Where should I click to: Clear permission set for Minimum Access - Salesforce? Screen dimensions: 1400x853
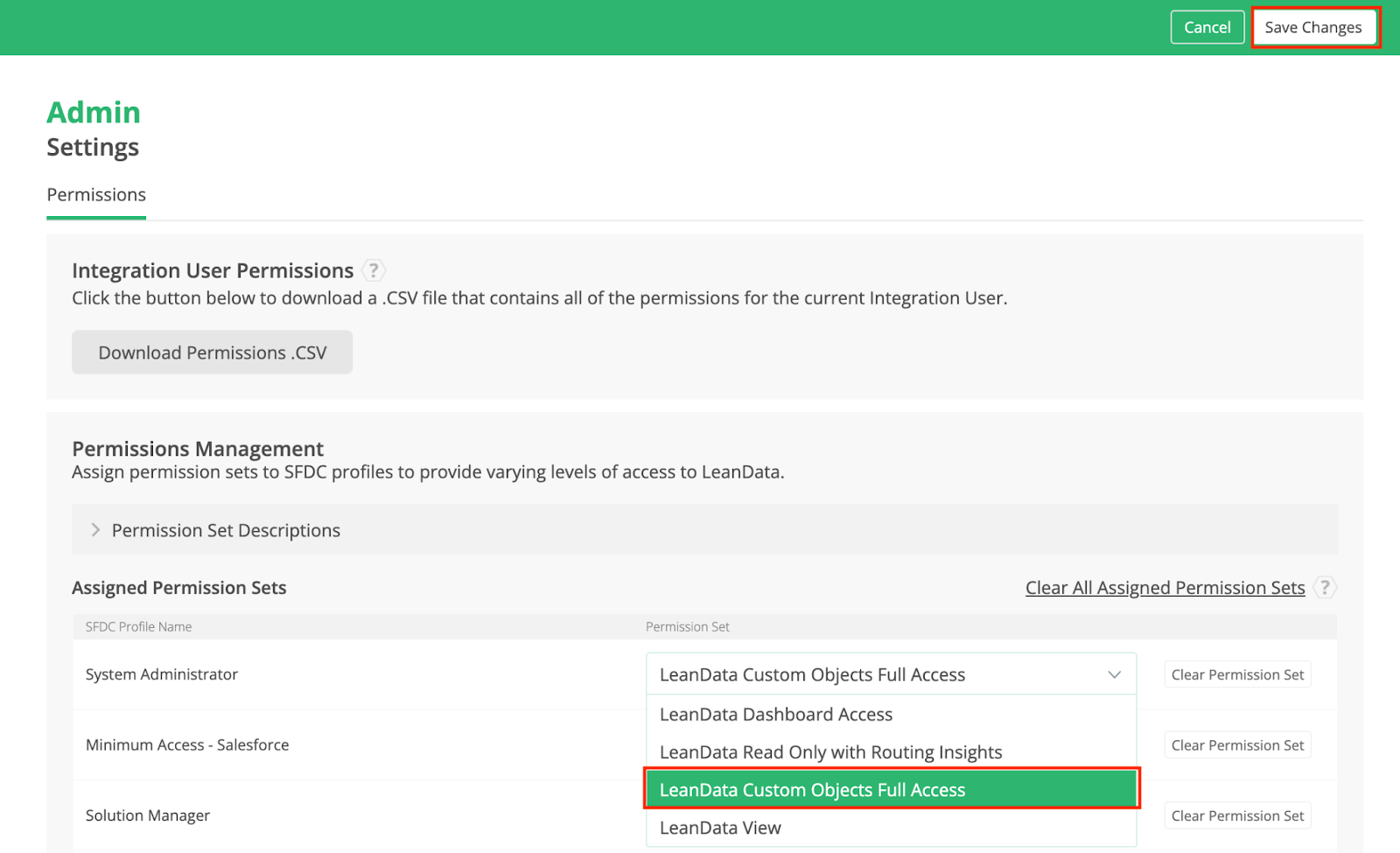1237,745
